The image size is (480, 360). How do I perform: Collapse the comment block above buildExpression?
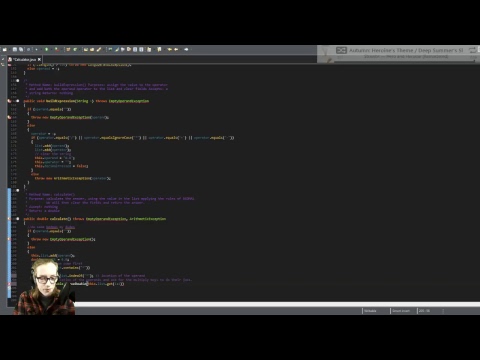(18, 81)
